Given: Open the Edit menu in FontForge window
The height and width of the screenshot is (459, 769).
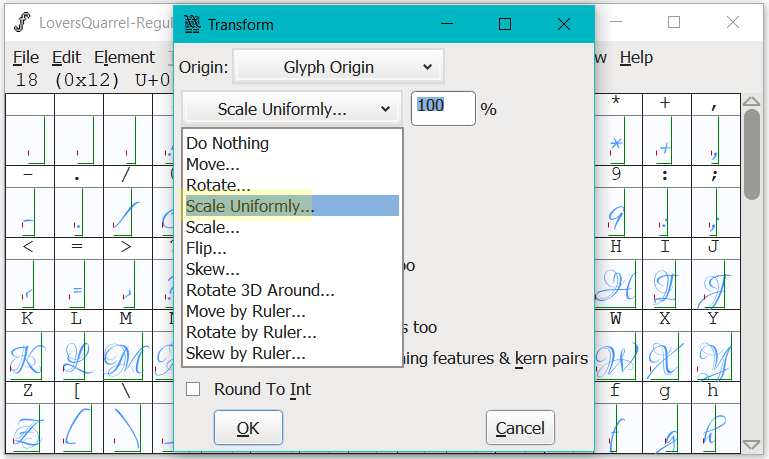Looking at the screenshot, I should 66,57.
